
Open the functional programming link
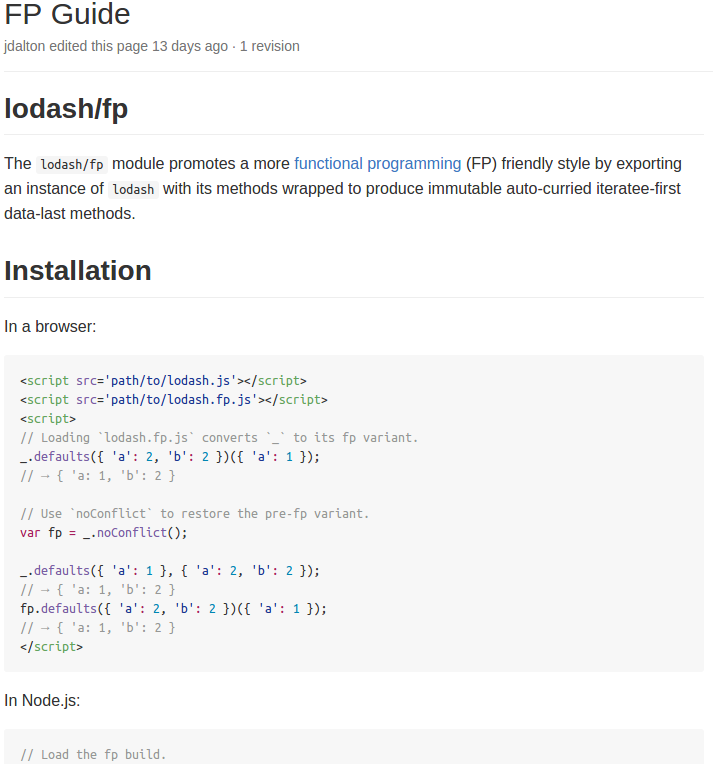pos(378,164)
